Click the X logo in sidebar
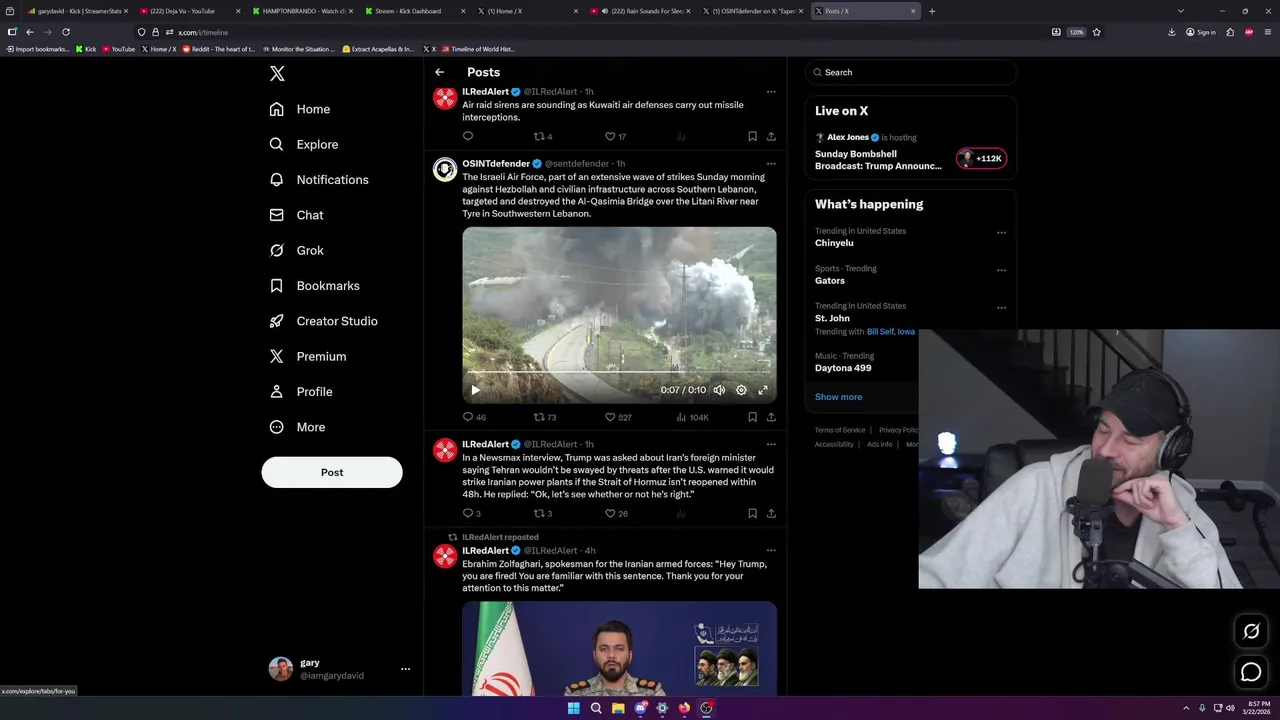Screen dimensions: 1280x720 tap(277, 73)
